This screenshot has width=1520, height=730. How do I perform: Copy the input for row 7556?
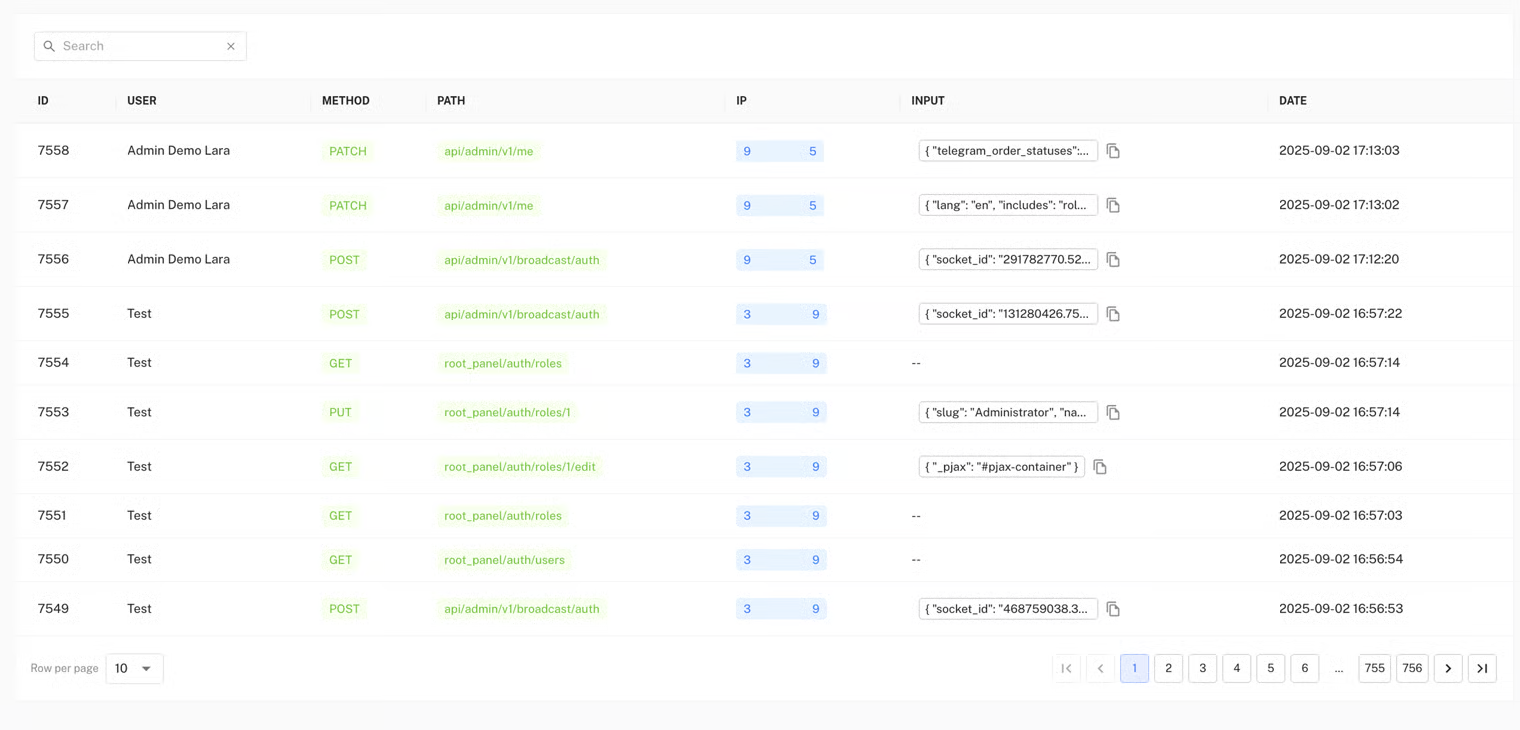tap(1113, 260)
